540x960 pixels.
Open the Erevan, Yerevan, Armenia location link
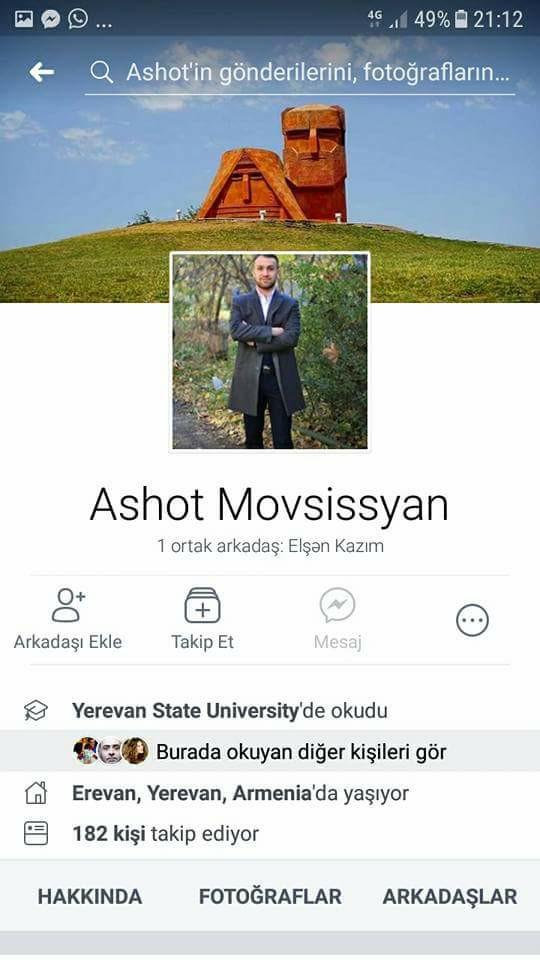pyautogui.click(x=192, y=793)
